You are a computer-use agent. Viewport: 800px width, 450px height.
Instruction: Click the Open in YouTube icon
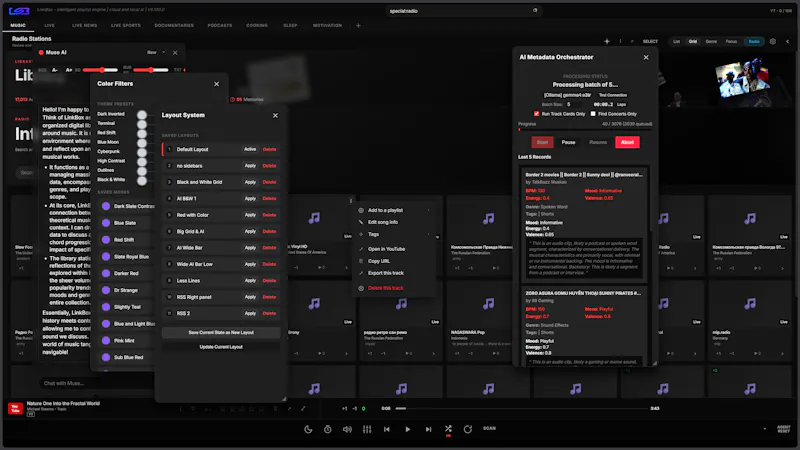tap(361, 249)
